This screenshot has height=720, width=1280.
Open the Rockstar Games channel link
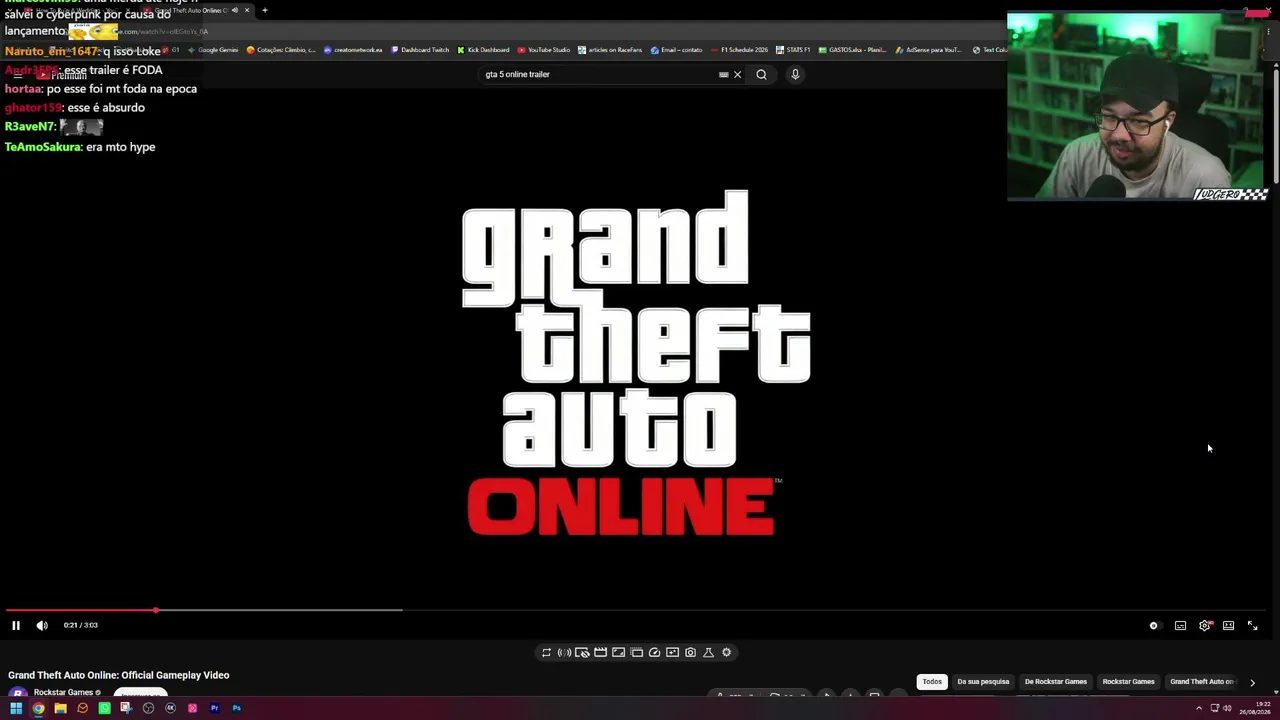[x=63, y=692]
